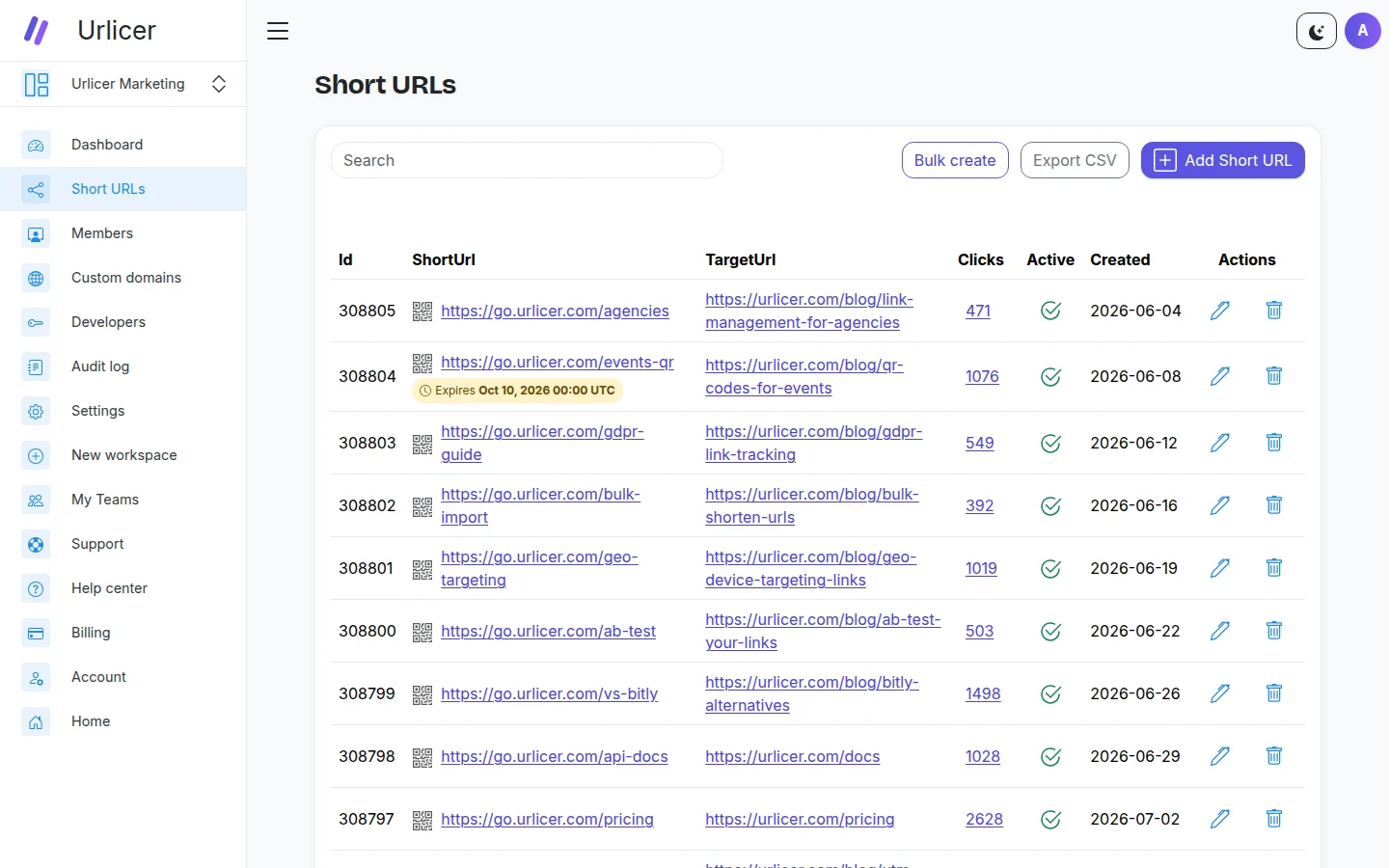
Task: Show QR code for the pricing link
Action: pos(422,820)
